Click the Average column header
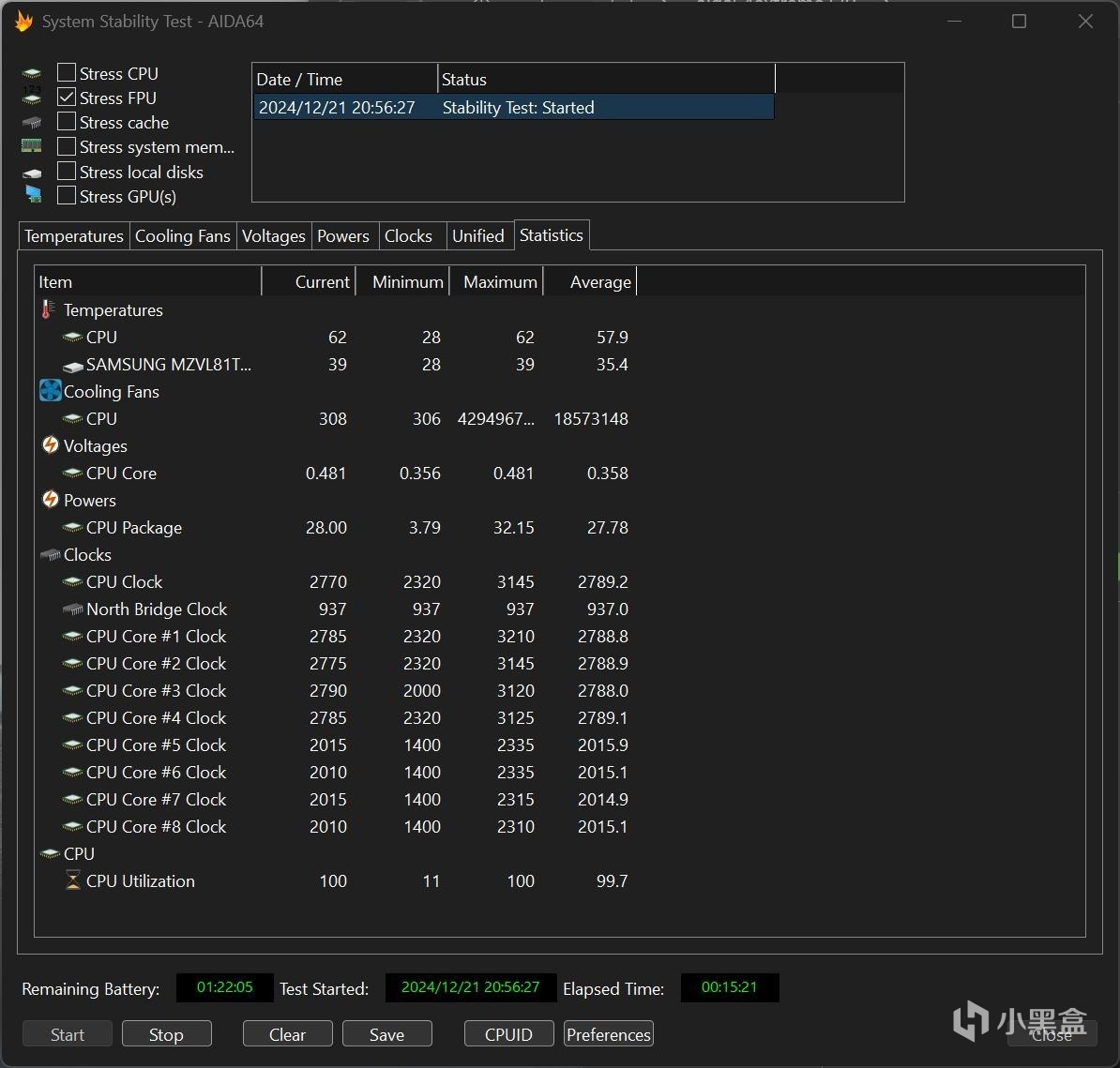 click(599, 282)
